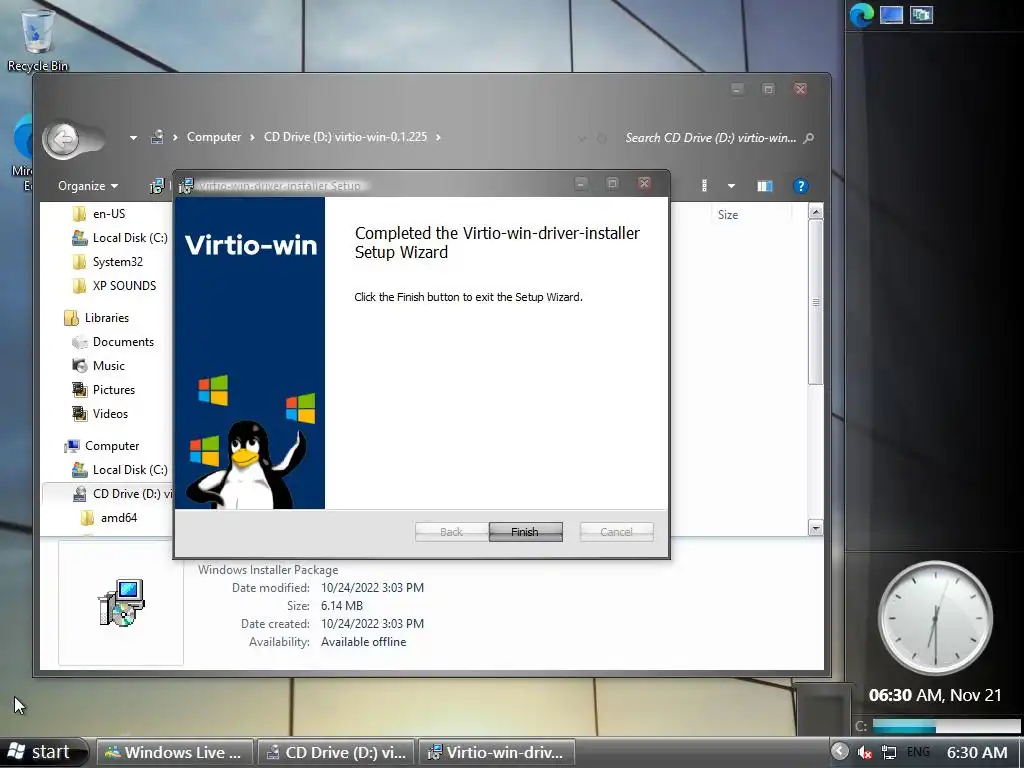Select Libraries in navigation pane
The image size is (1024, 768).
97,318
